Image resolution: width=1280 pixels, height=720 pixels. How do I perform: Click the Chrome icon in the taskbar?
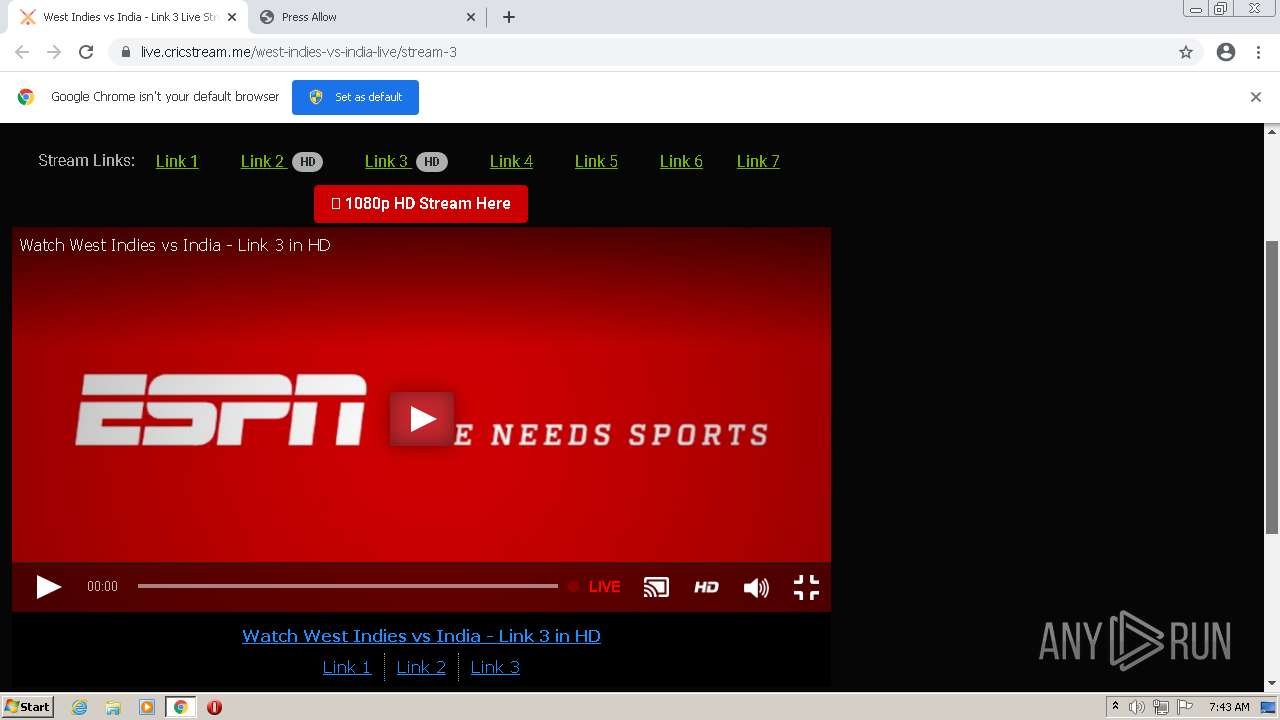tap(181, 707)
